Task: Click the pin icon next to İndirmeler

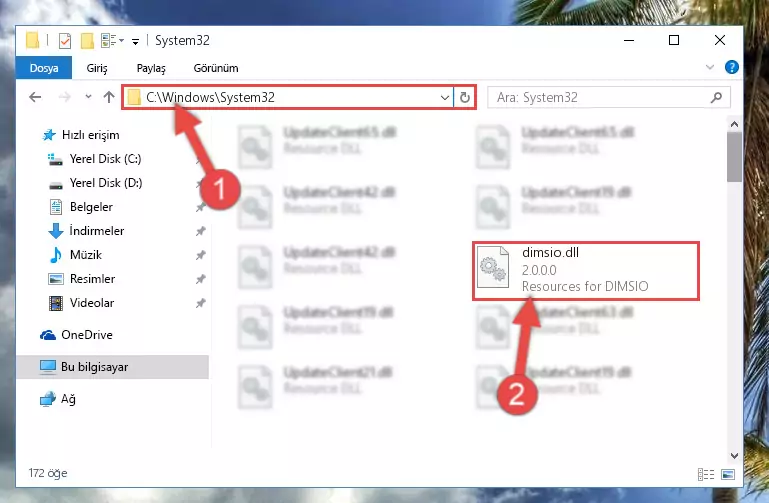Action: [201, 231]
